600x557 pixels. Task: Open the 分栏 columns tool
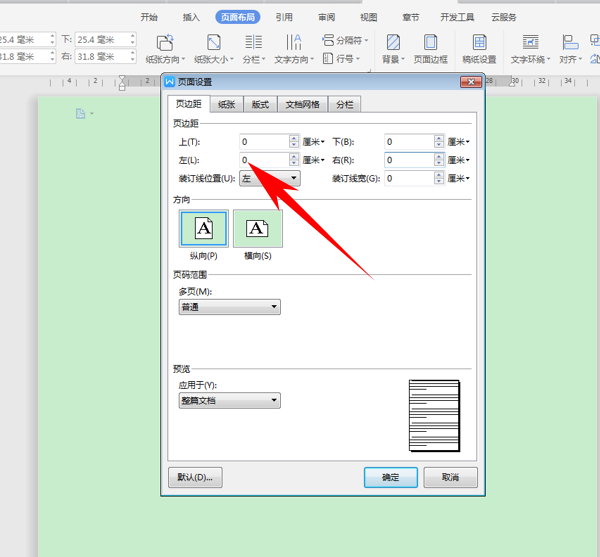[254, 49]
